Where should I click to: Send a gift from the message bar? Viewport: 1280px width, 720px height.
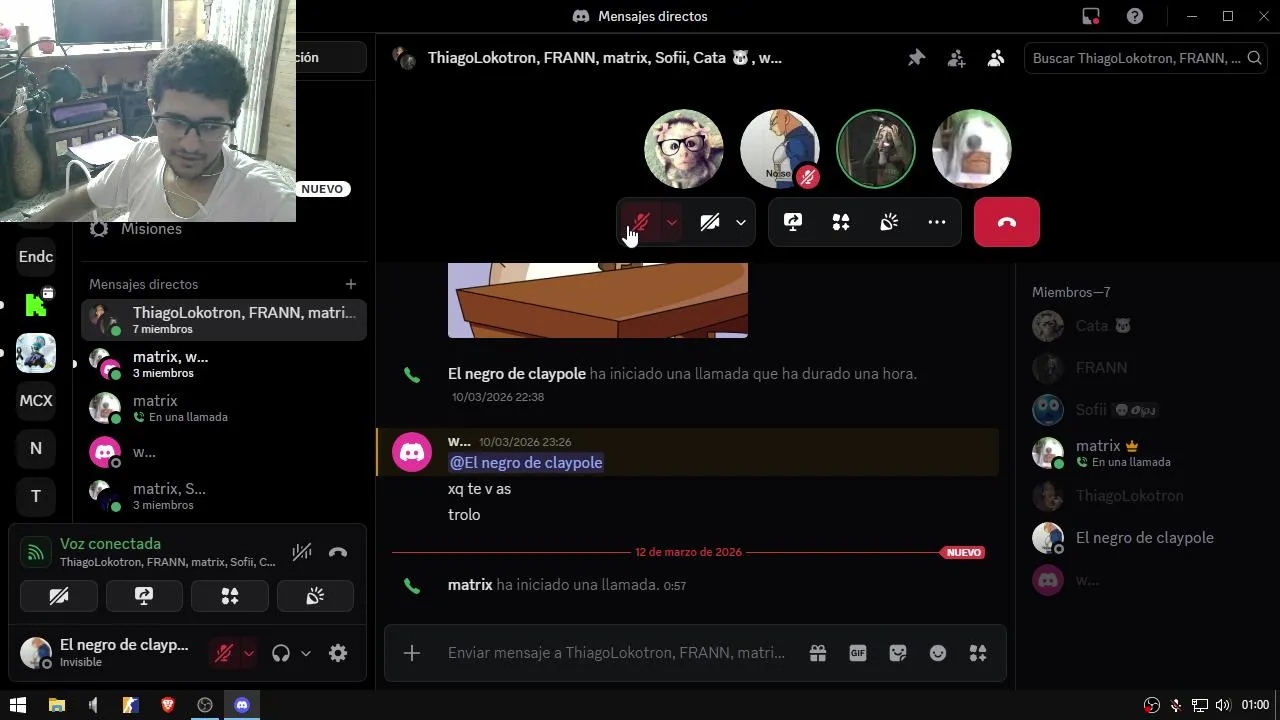818,653
